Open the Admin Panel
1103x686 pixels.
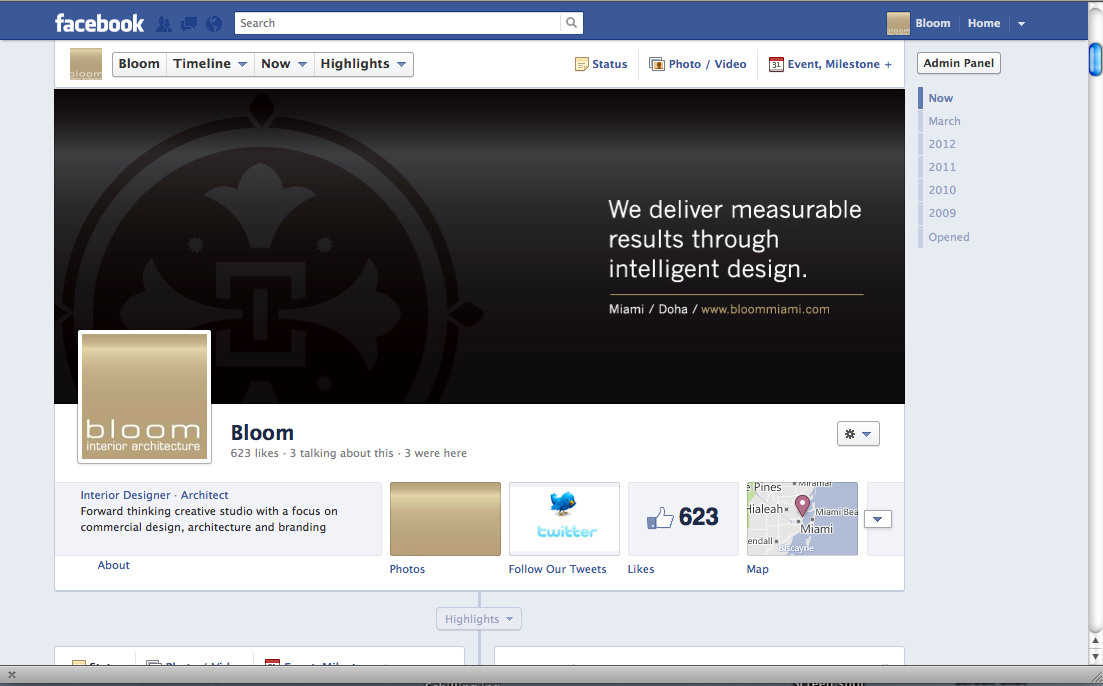tap(958, 63)
